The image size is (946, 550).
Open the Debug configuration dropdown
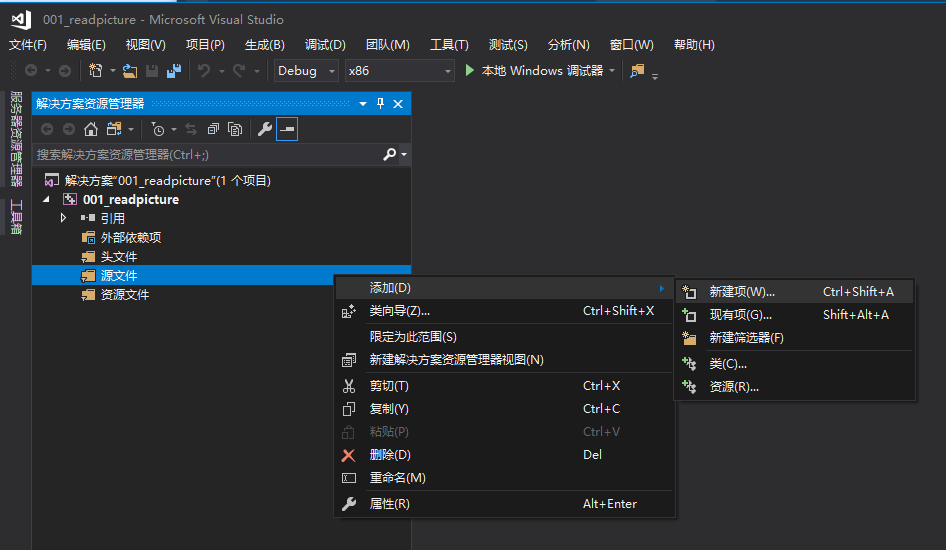(x=306, y=71)
